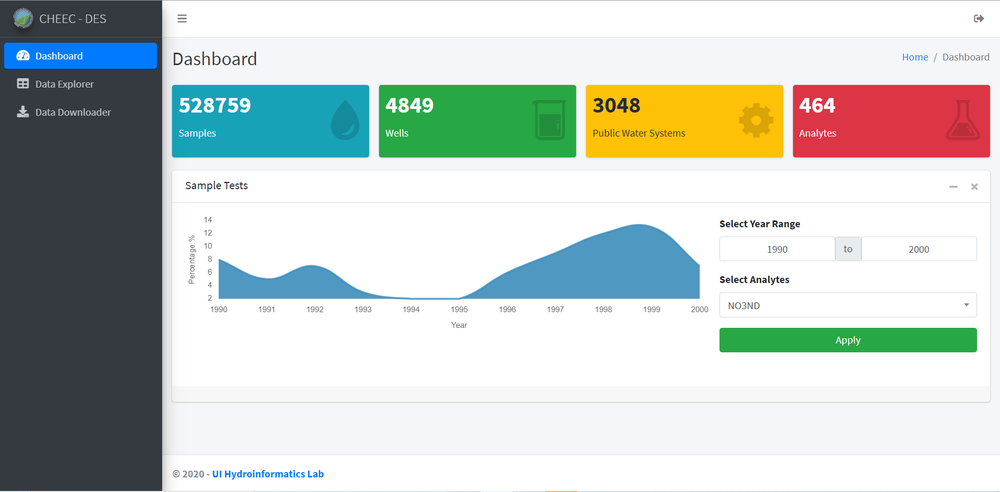Click the beaker icon on Wells card
Image resolution: width=1000 pixels, height=492 pixels.
point(549,120)
